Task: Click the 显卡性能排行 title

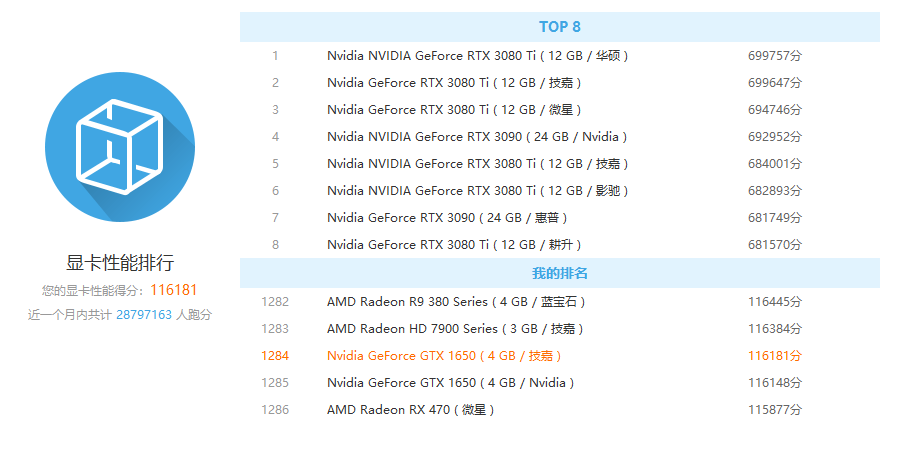Action: (x=120, y=263)
